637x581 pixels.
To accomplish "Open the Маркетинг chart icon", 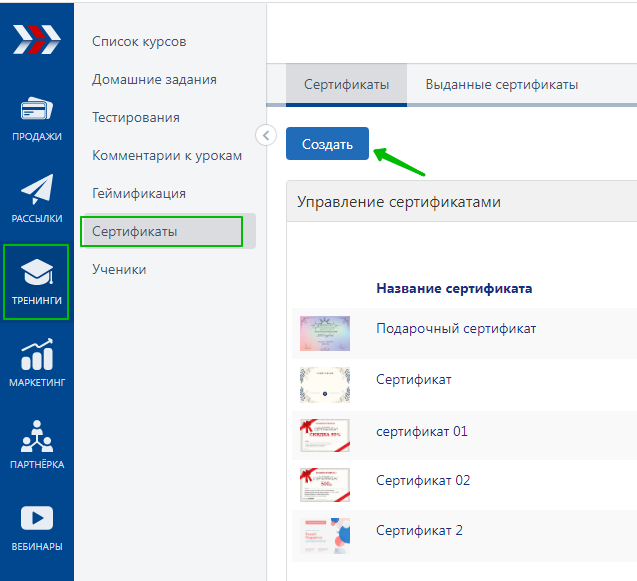I will click(x=37, y=356).
